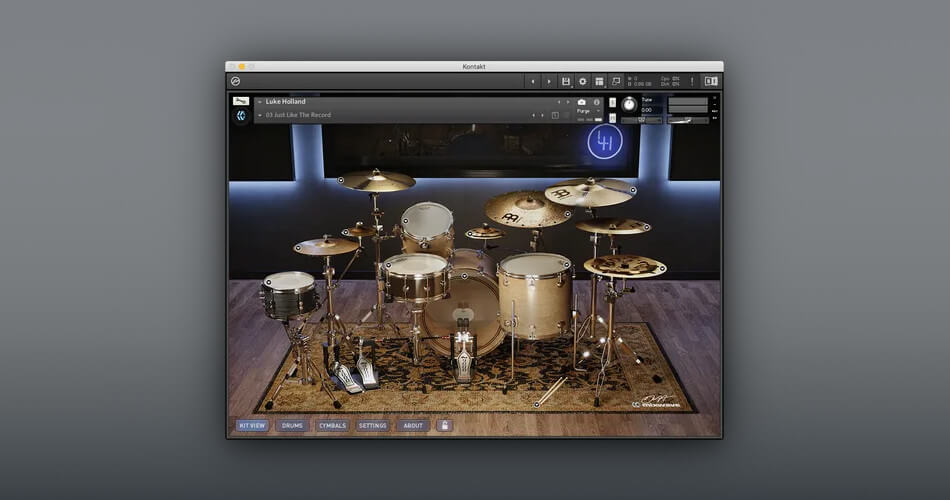
Task: Load next snapshot arrow on Record row
Action: coord(542,115)
